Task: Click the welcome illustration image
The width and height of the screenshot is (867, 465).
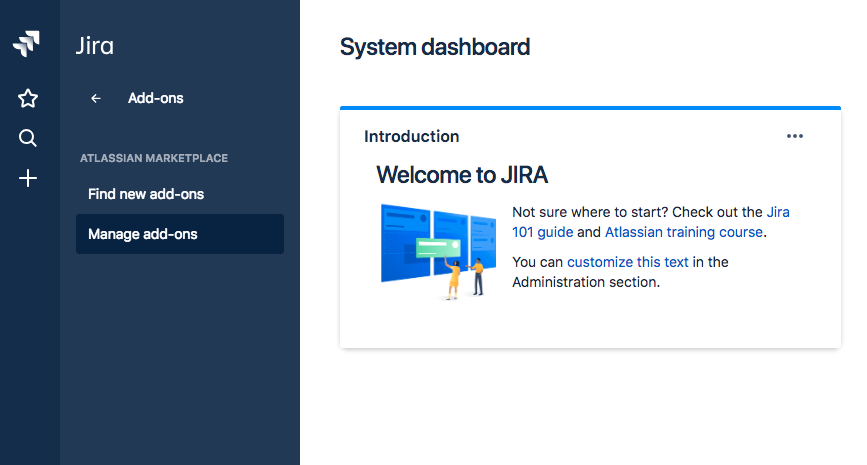Action: click(438, 252)
